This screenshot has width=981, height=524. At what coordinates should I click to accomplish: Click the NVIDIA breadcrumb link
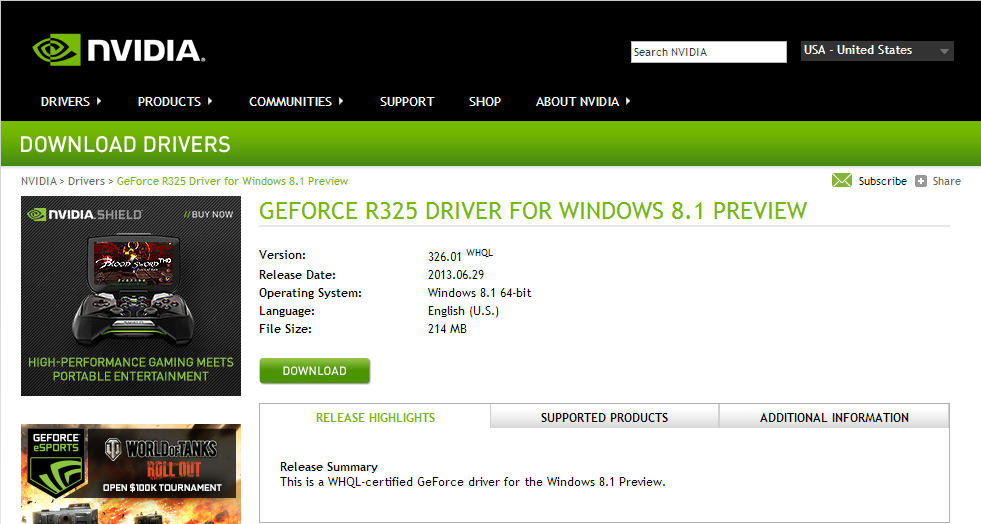(39, 181)
